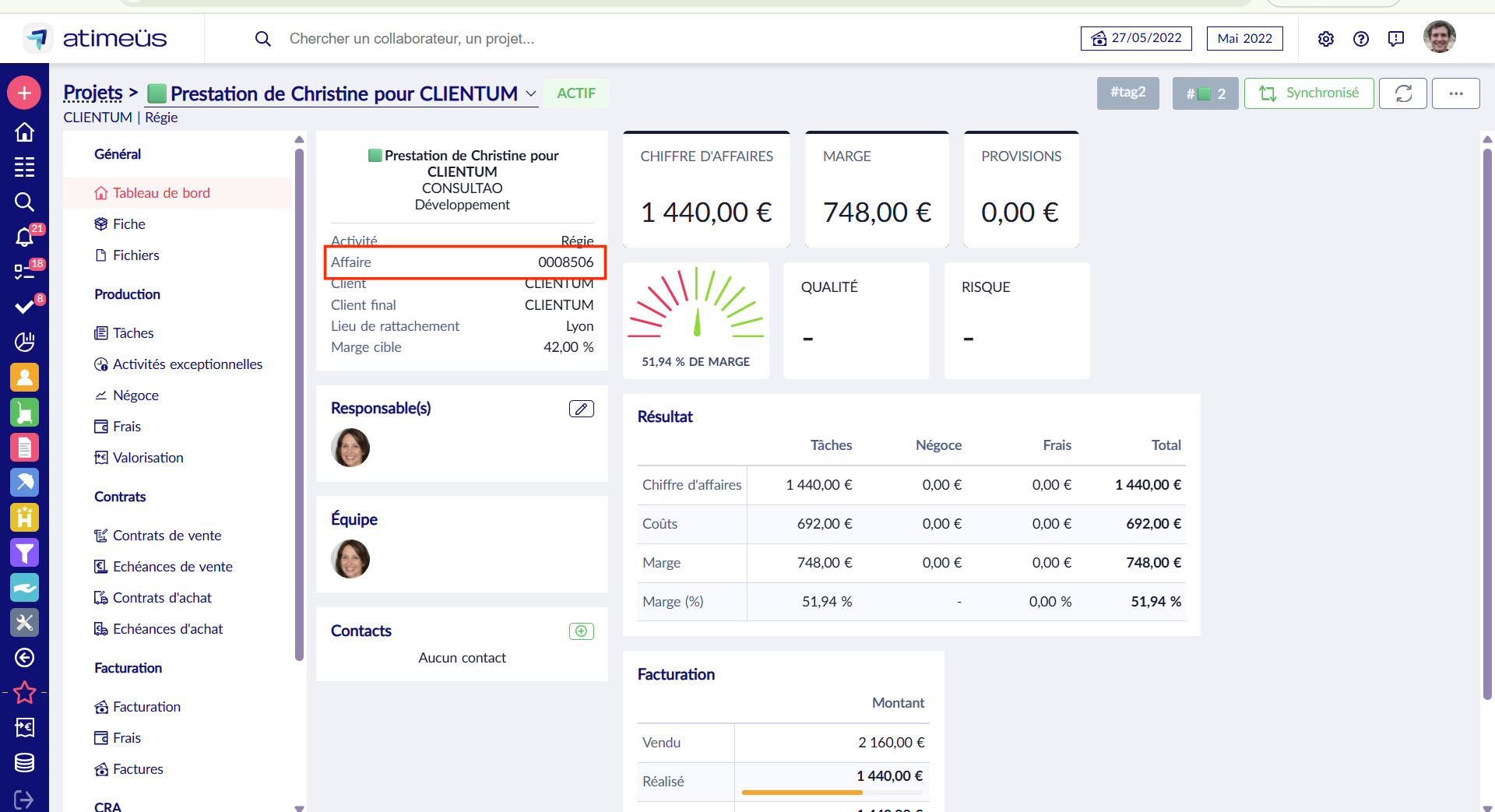Open the home icon in sidebar

pos(24,132)
